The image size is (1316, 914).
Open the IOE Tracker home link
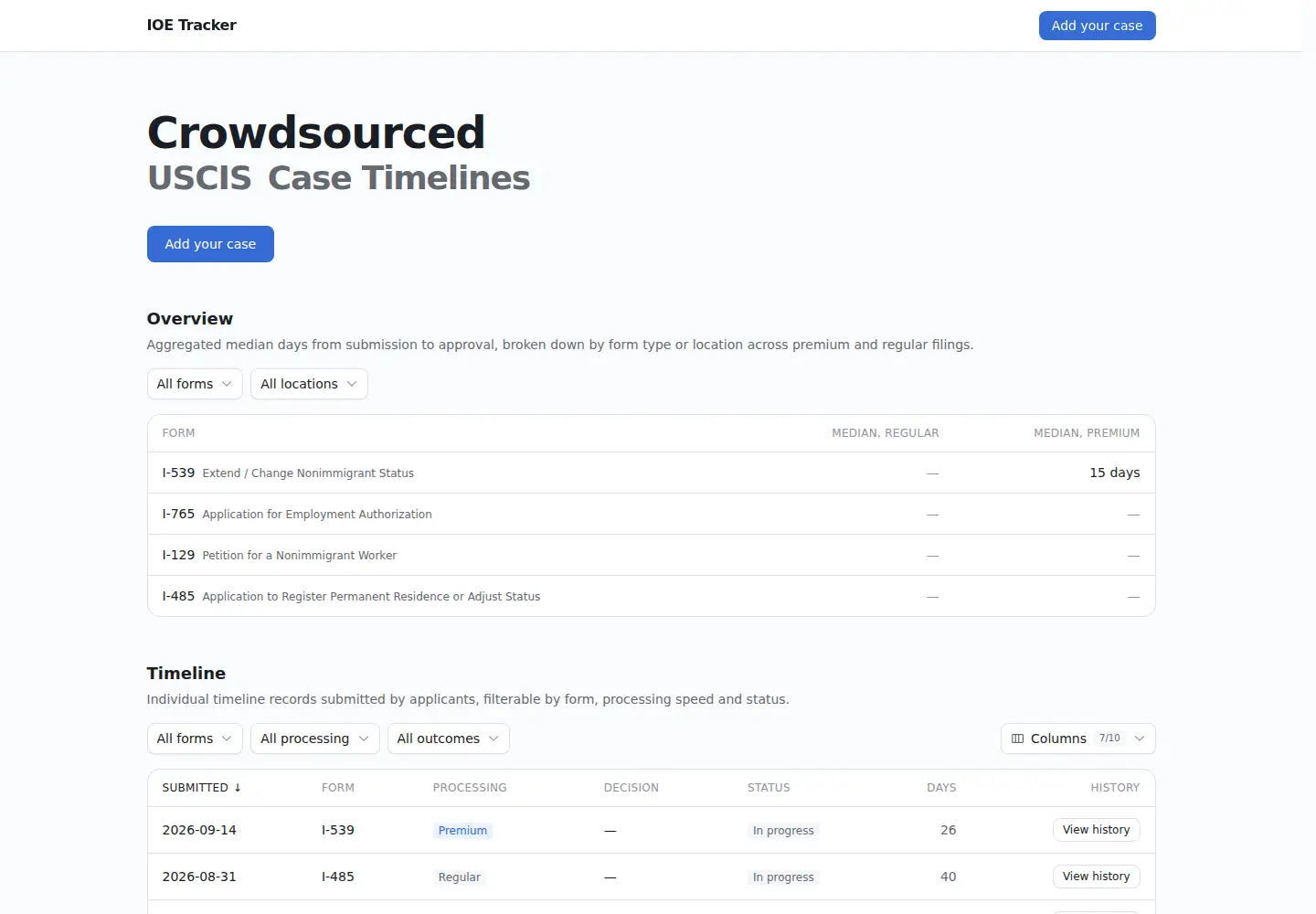click(192, 26)
